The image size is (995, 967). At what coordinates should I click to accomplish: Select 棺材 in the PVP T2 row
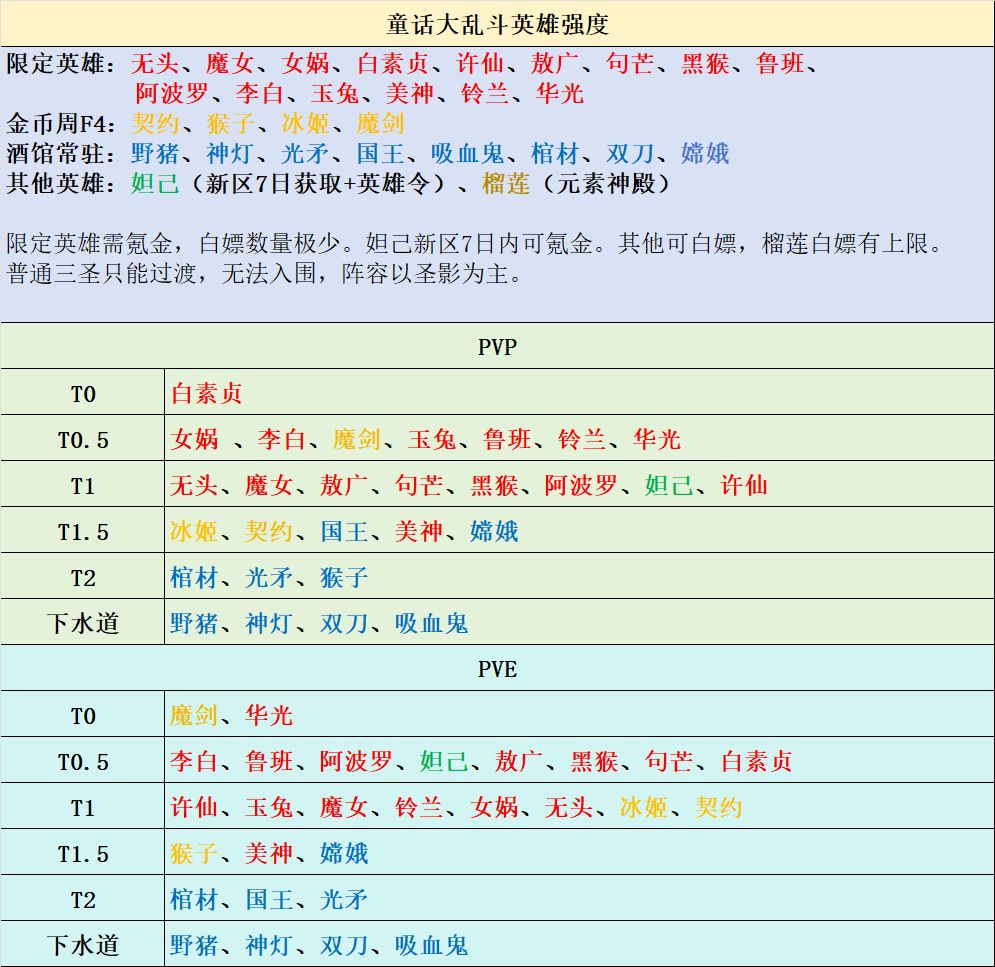pos(194,577)
